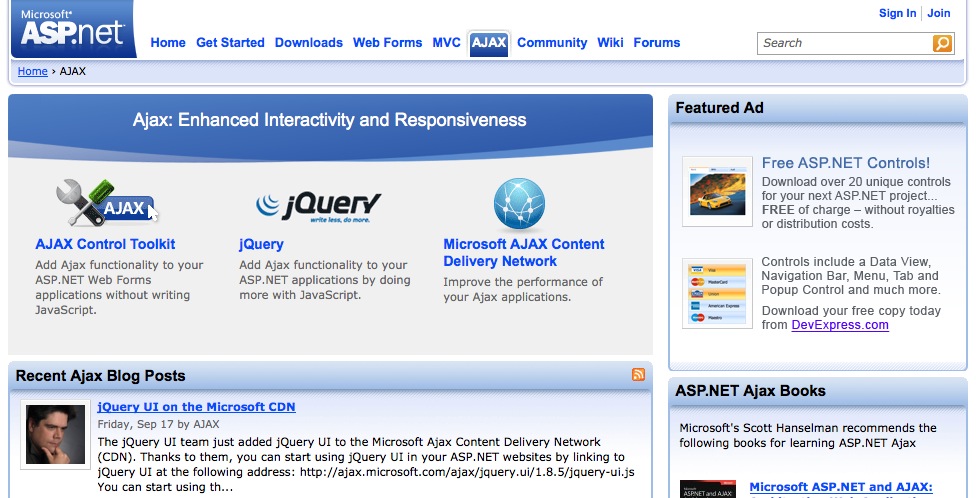Image resolution: width=976 pixels, height=498 pixels.
Task: Click the Friday, Sep 17 by AJAX byline
Action: tap(158, 425)
